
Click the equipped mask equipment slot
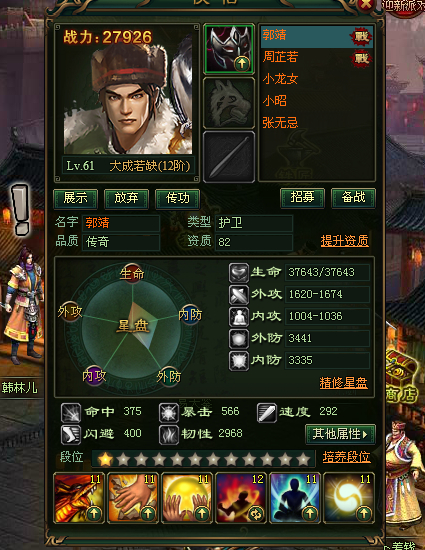(x=229, y=49)
